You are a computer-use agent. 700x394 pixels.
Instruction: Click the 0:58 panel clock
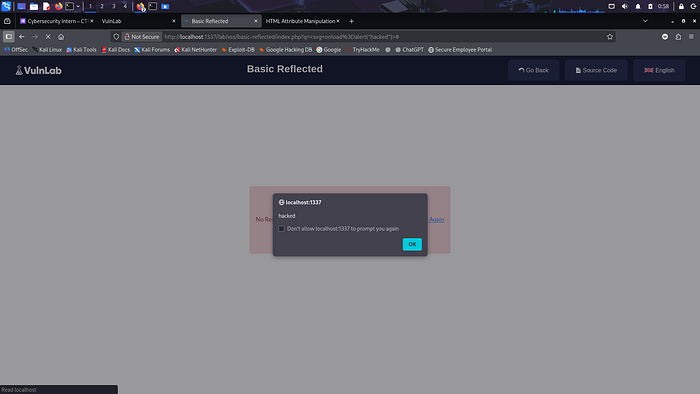(x=663, y=6)
